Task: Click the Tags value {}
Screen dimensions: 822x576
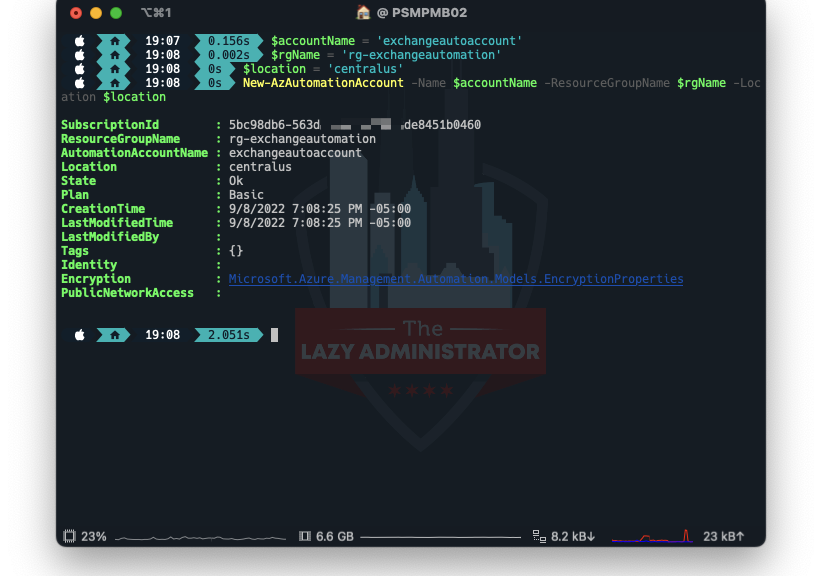Action: click(x=236, y=251)
